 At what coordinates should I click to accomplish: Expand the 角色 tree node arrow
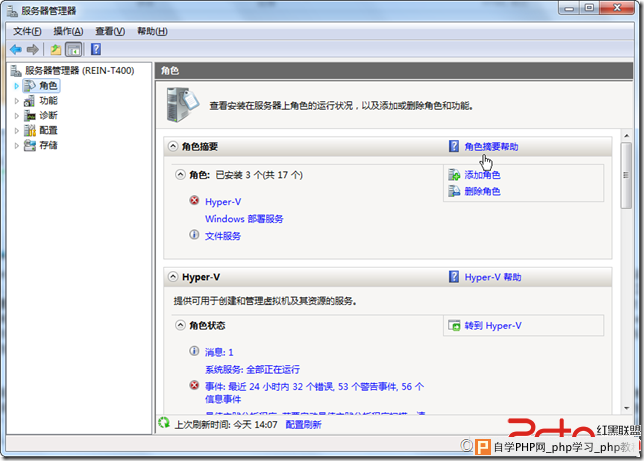(16, 86)
